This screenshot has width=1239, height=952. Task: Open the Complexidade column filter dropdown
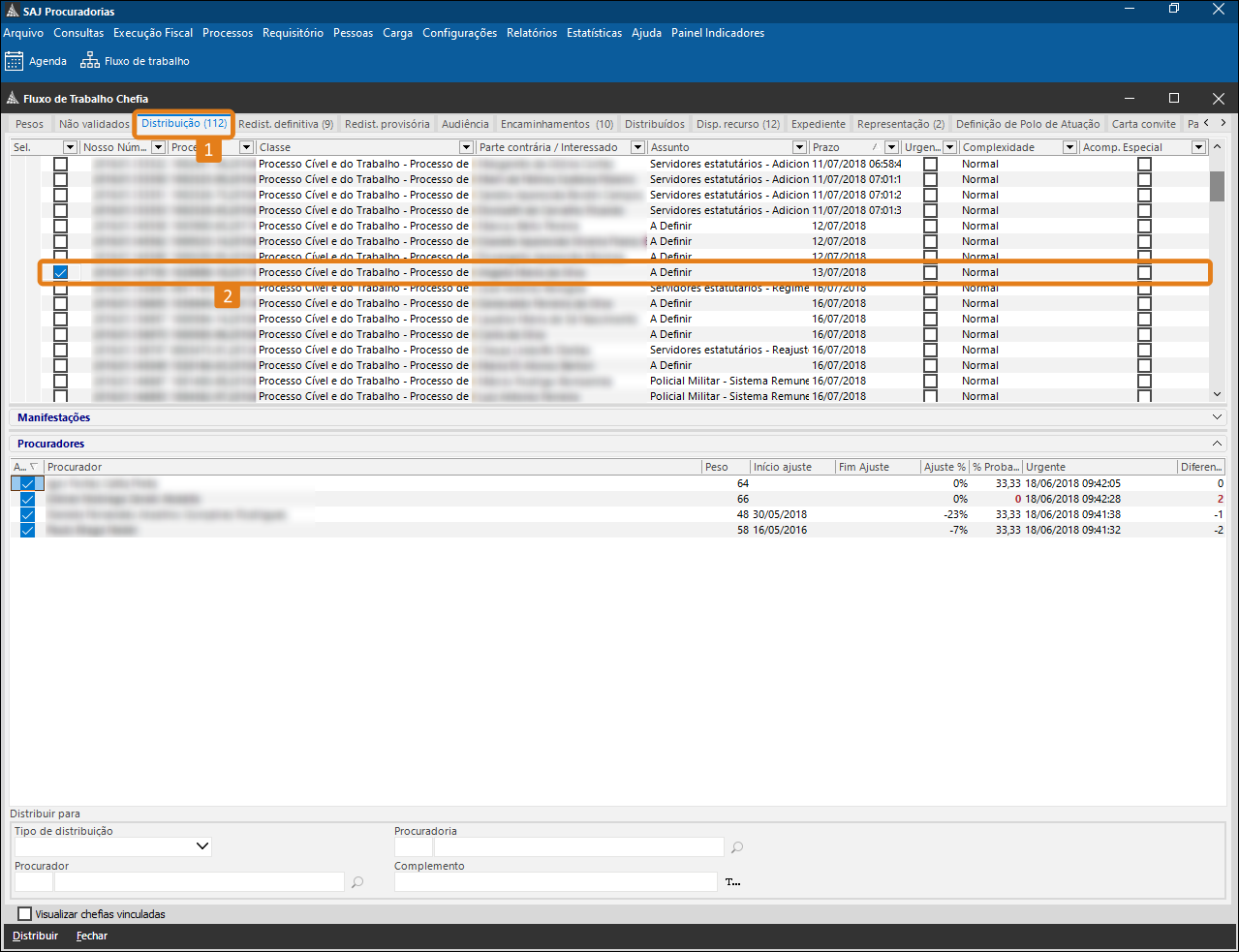(x=1069, y=147)
